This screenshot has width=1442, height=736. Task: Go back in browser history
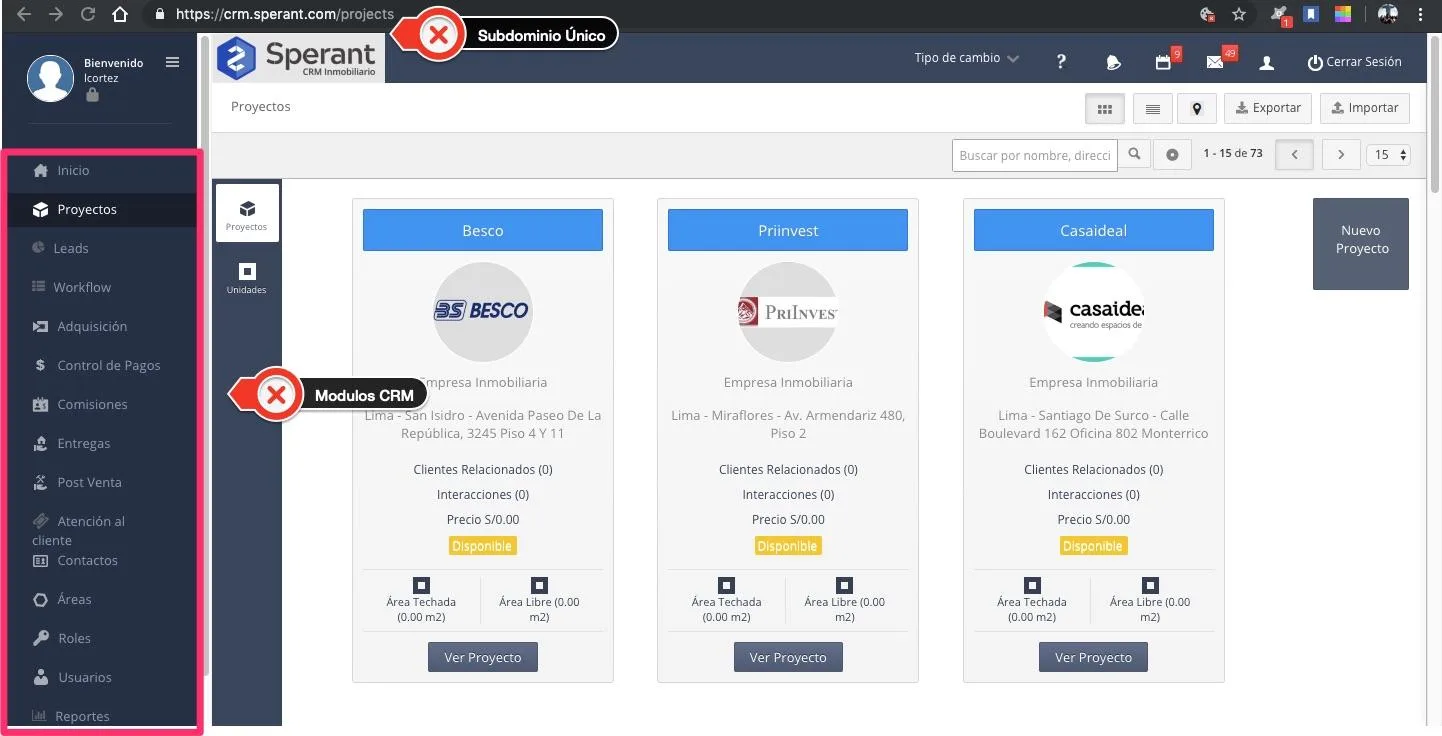pyautogui.click(x=24, y=15)
